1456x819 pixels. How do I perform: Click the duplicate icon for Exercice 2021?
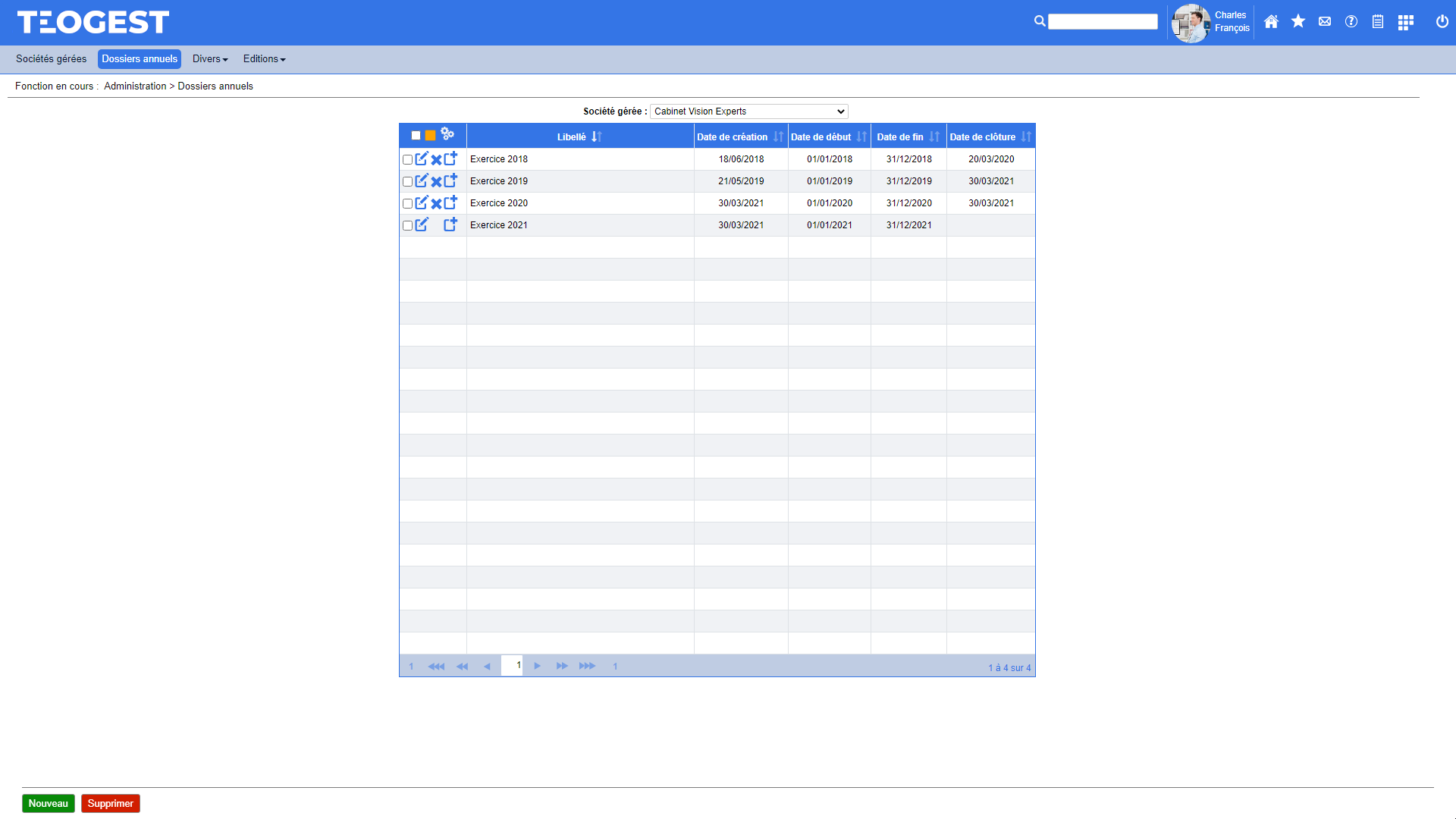pos(450,224)
